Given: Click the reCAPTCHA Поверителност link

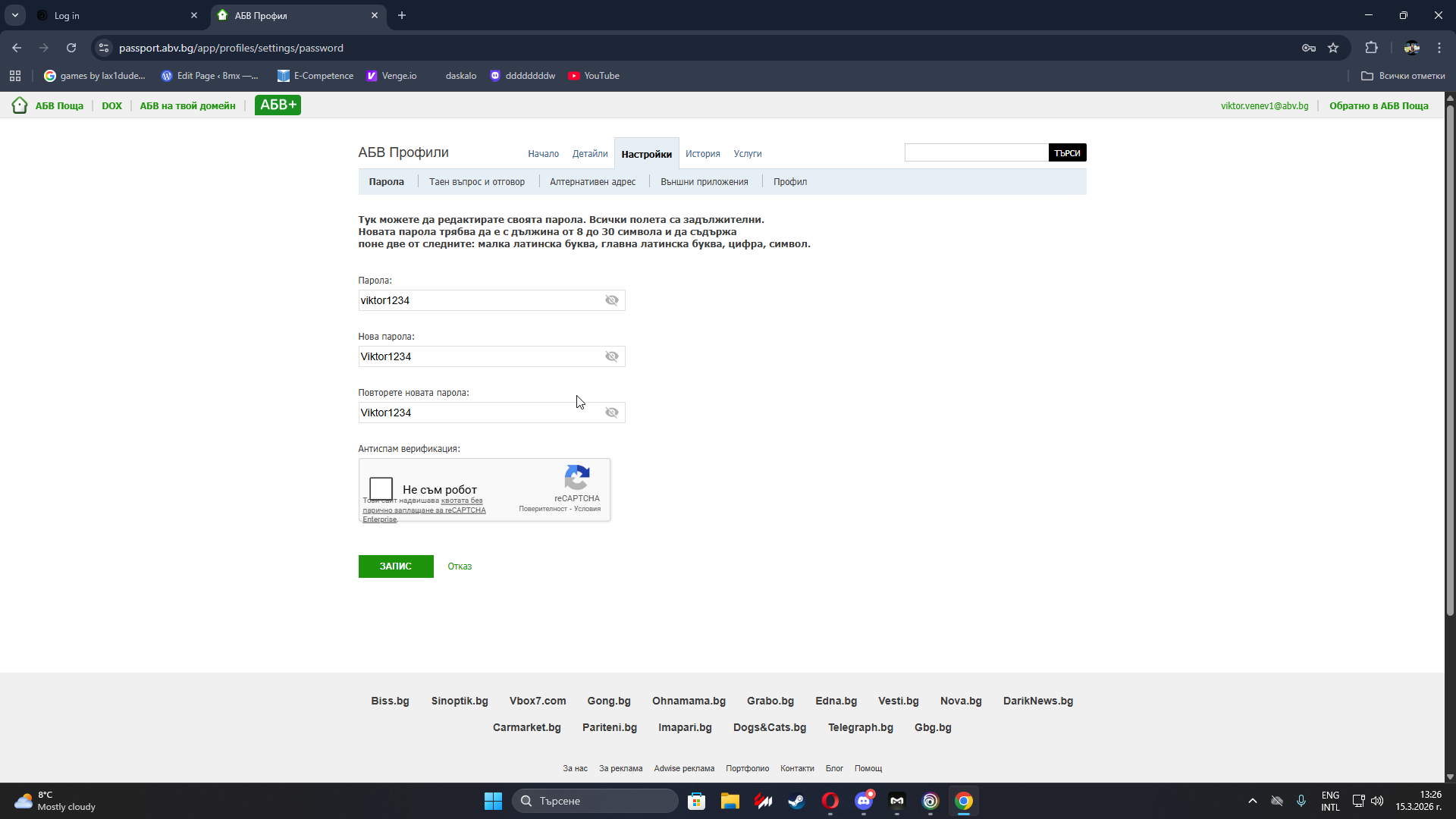Looking at the screenshot, I should tap(543, 509).
